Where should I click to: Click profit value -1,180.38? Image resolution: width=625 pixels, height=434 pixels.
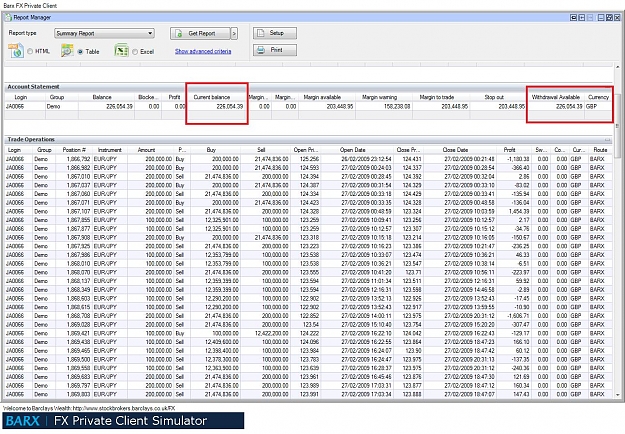518,159
